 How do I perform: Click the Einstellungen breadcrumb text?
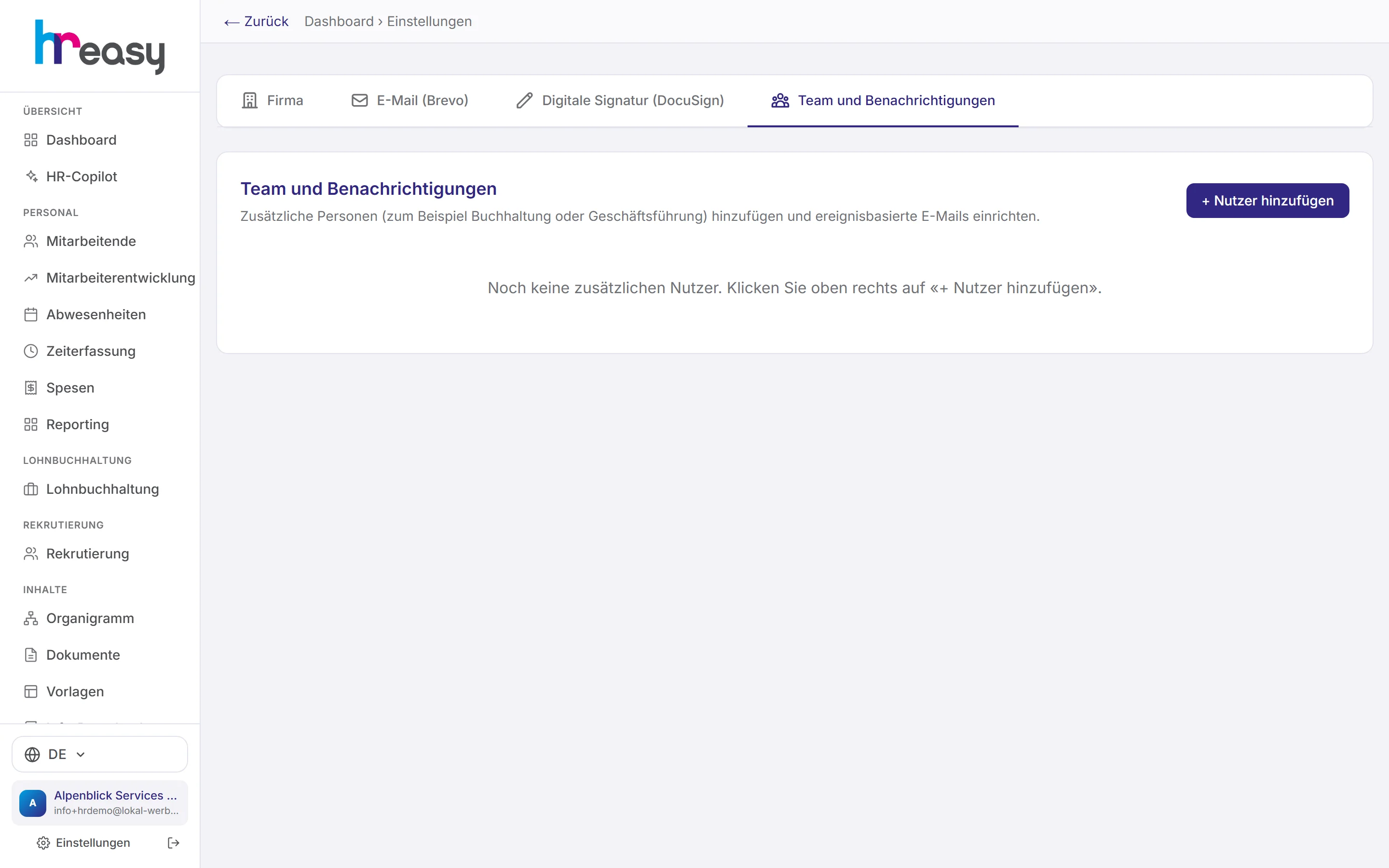[429, 22]
